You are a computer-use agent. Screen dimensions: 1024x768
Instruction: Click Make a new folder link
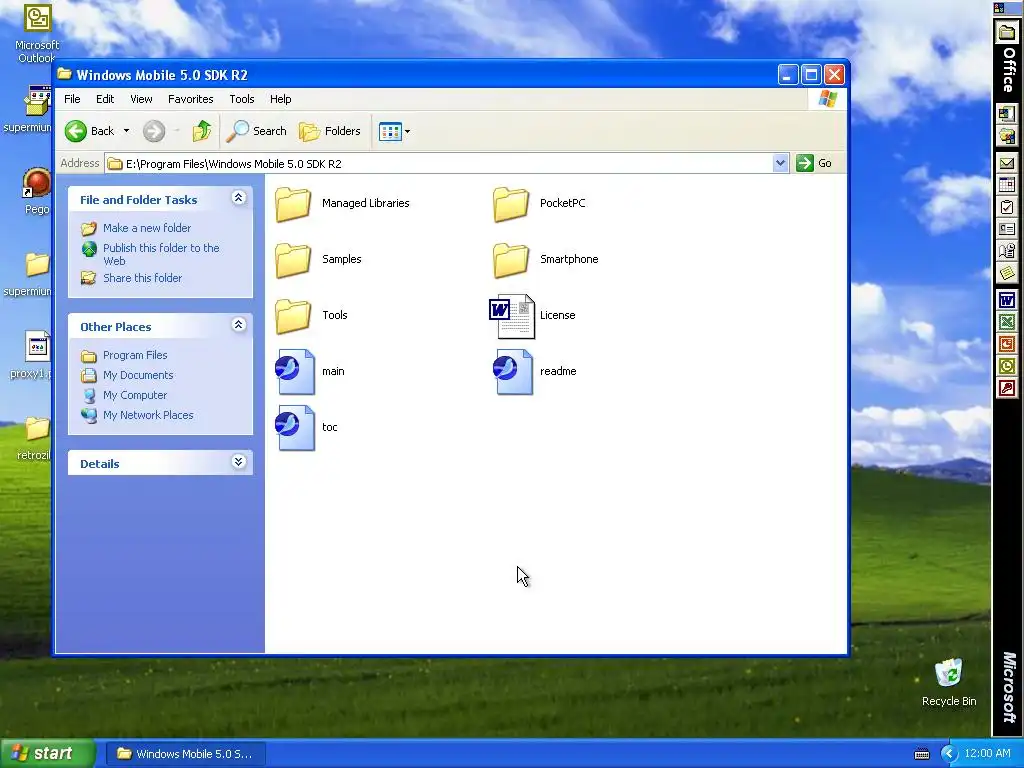coord(147,228)
